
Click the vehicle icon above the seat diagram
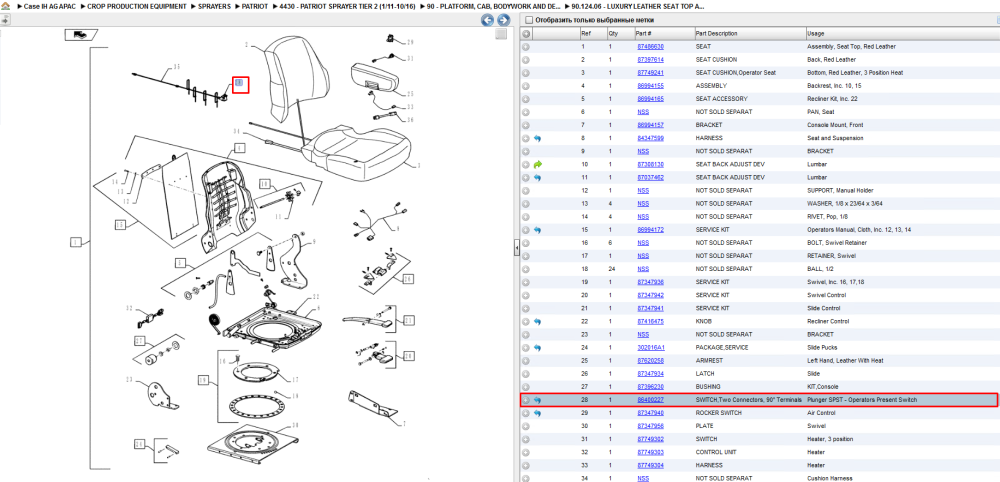coord(80,35)
